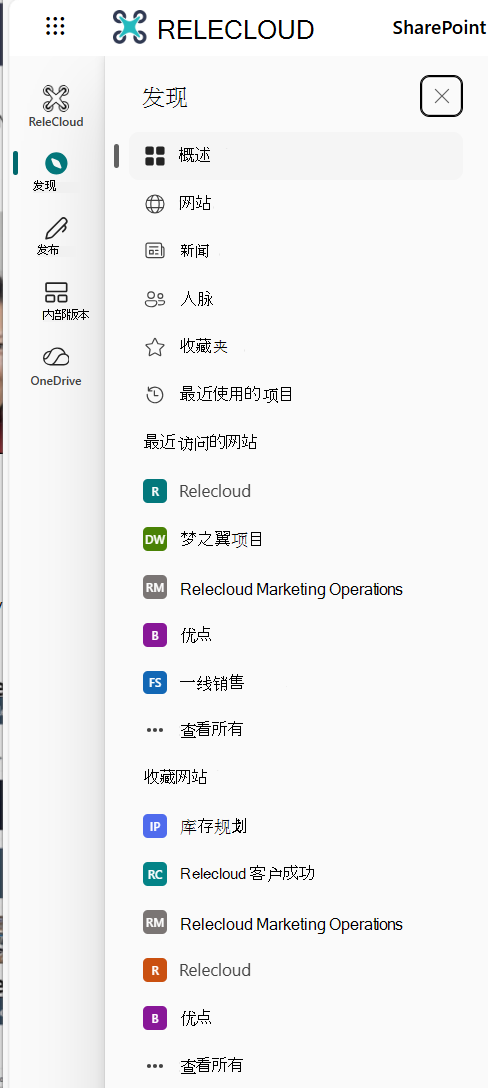Click the teal RC site icon

pyautogui.click(x=155, y=874)
